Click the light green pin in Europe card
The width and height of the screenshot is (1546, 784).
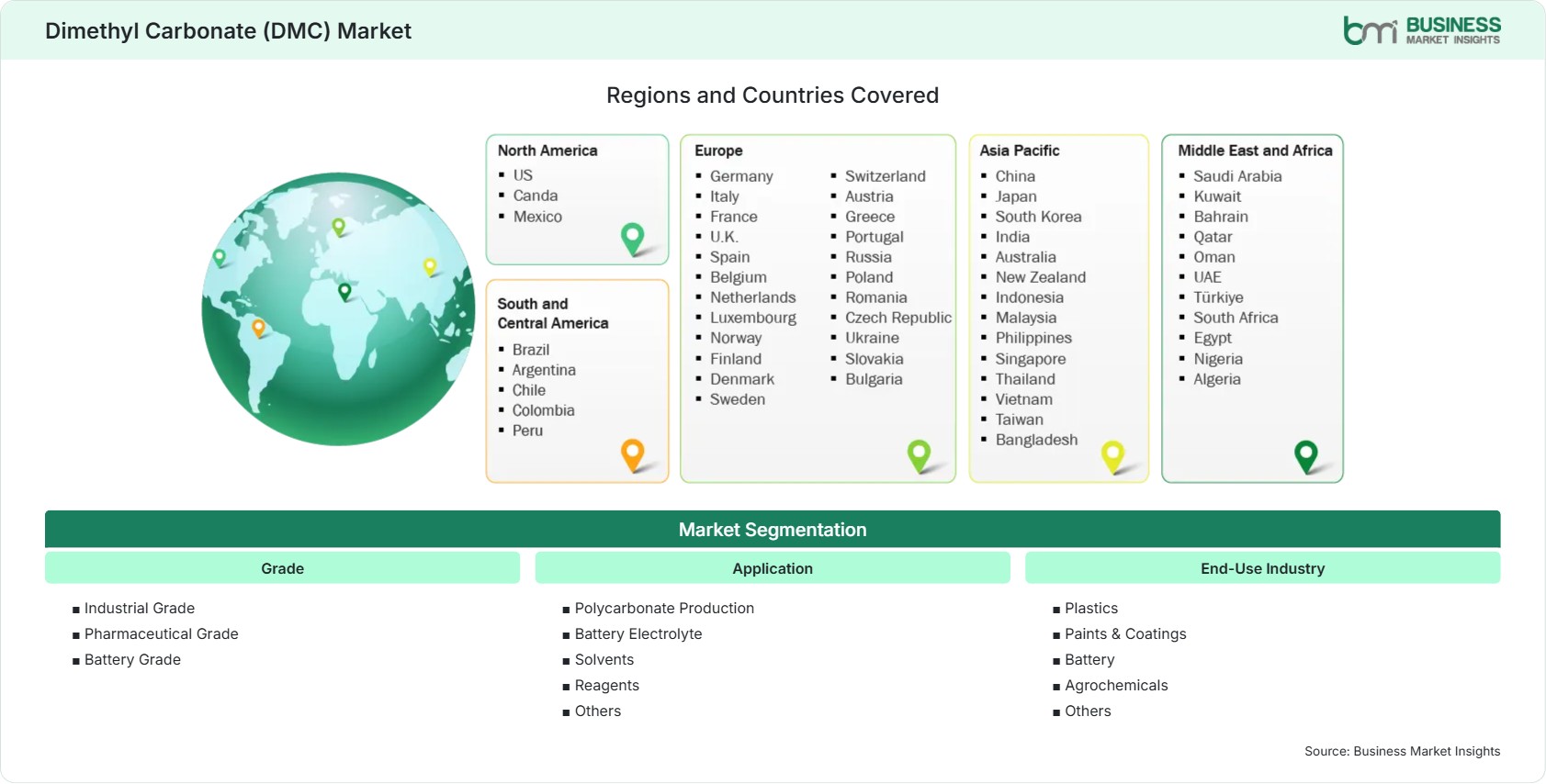(x=919, y=456)
